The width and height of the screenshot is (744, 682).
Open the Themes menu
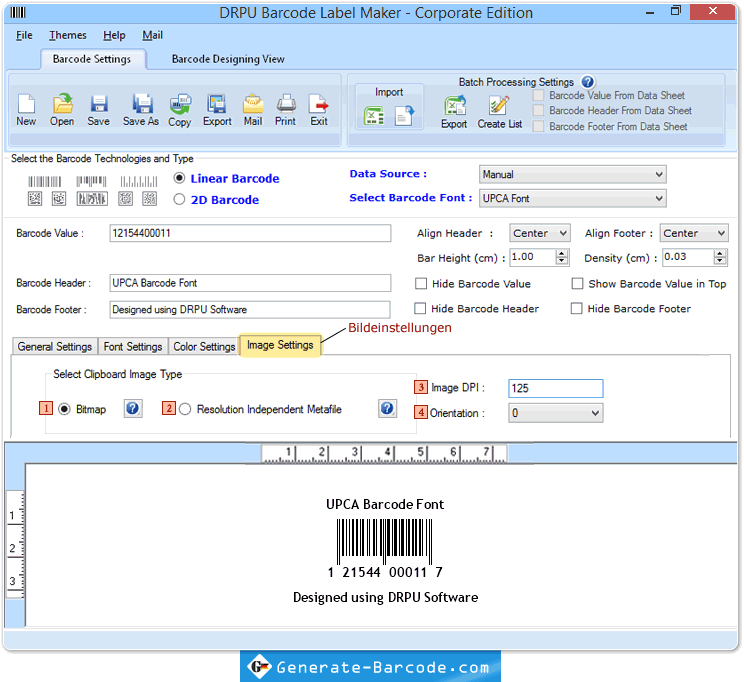[68, 35]
